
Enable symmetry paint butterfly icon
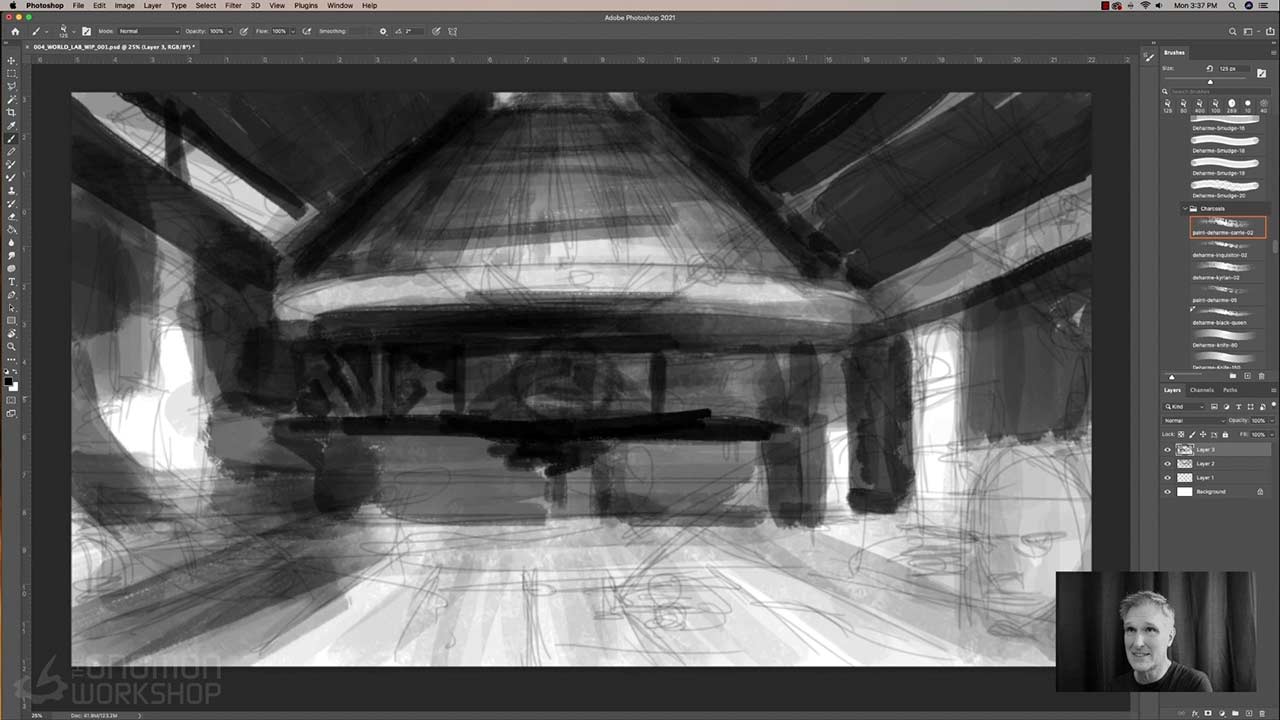(x=452, y=31)
